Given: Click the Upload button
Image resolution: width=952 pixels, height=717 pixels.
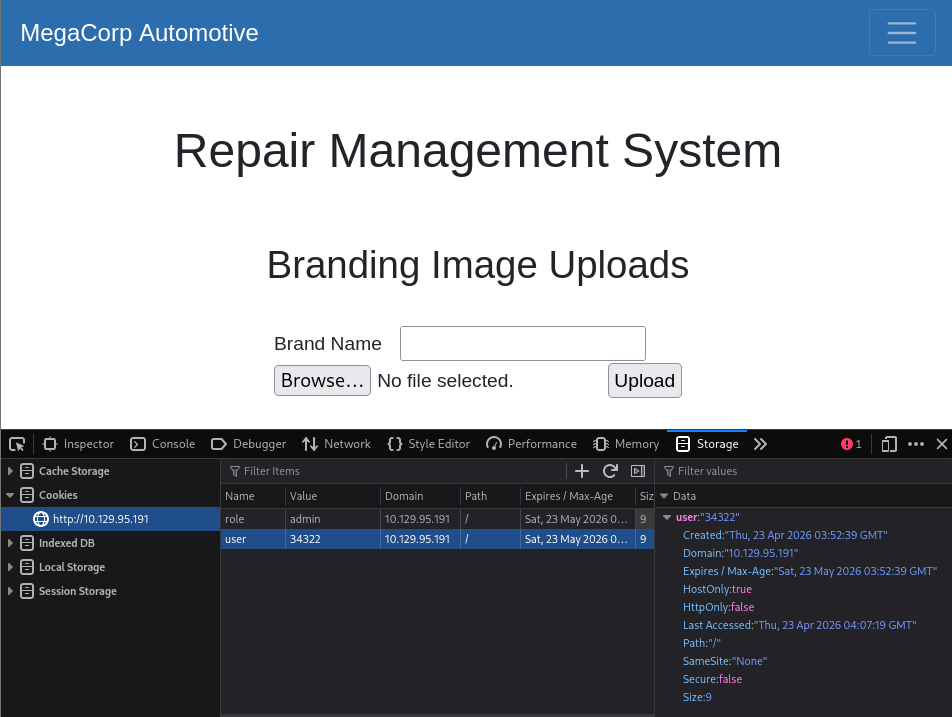Looking at the screenshot, I should coord(645,381).
